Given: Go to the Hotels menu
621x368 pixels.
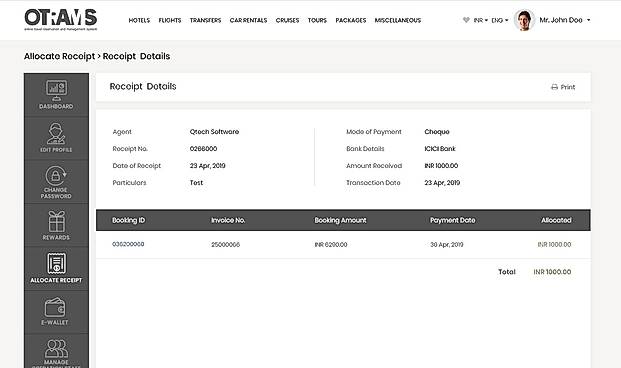Looking at the screenshot, I should click(139, 20).
